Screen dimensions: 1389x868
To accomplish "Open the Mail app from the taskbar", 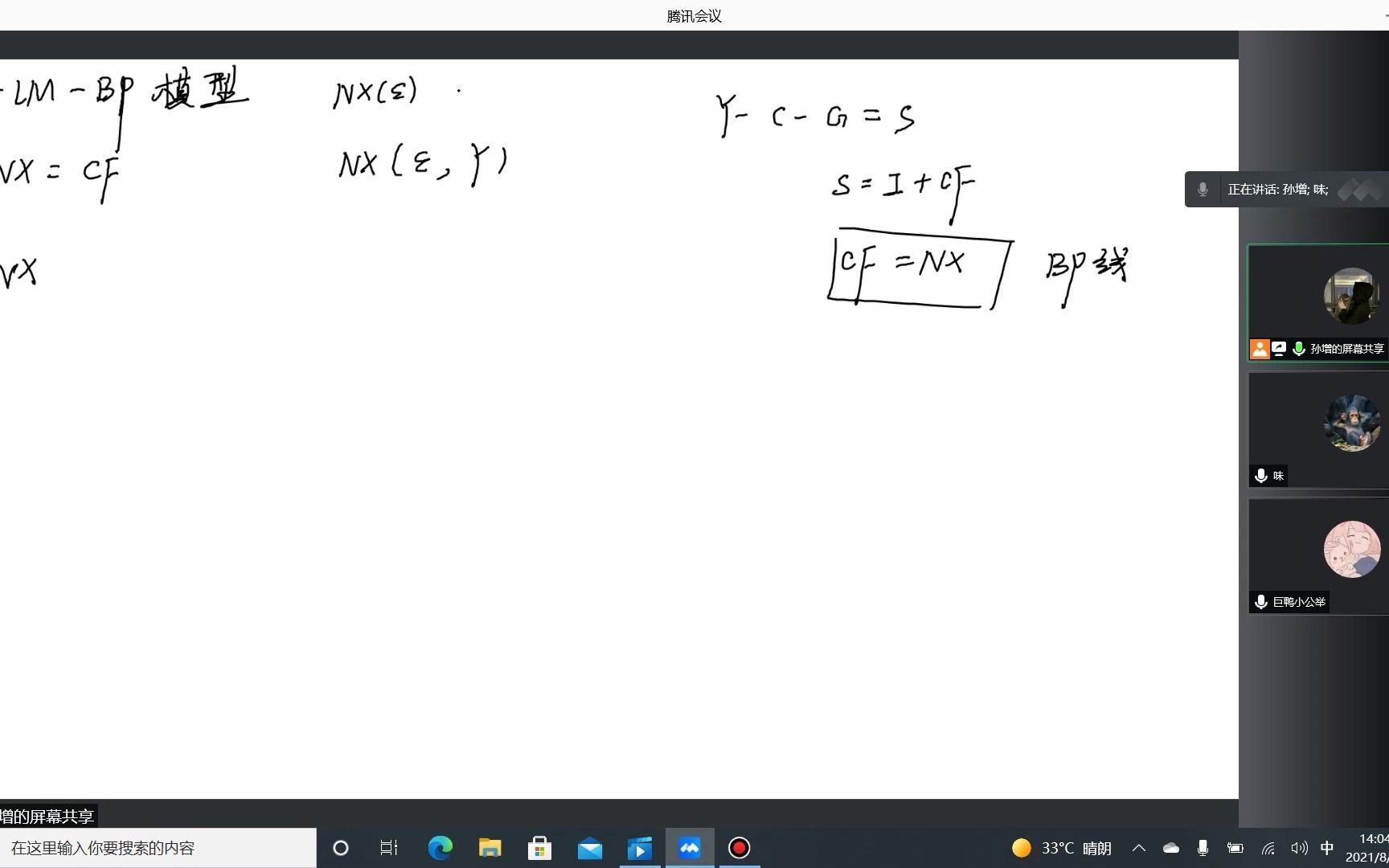I will tap(591, 848).
